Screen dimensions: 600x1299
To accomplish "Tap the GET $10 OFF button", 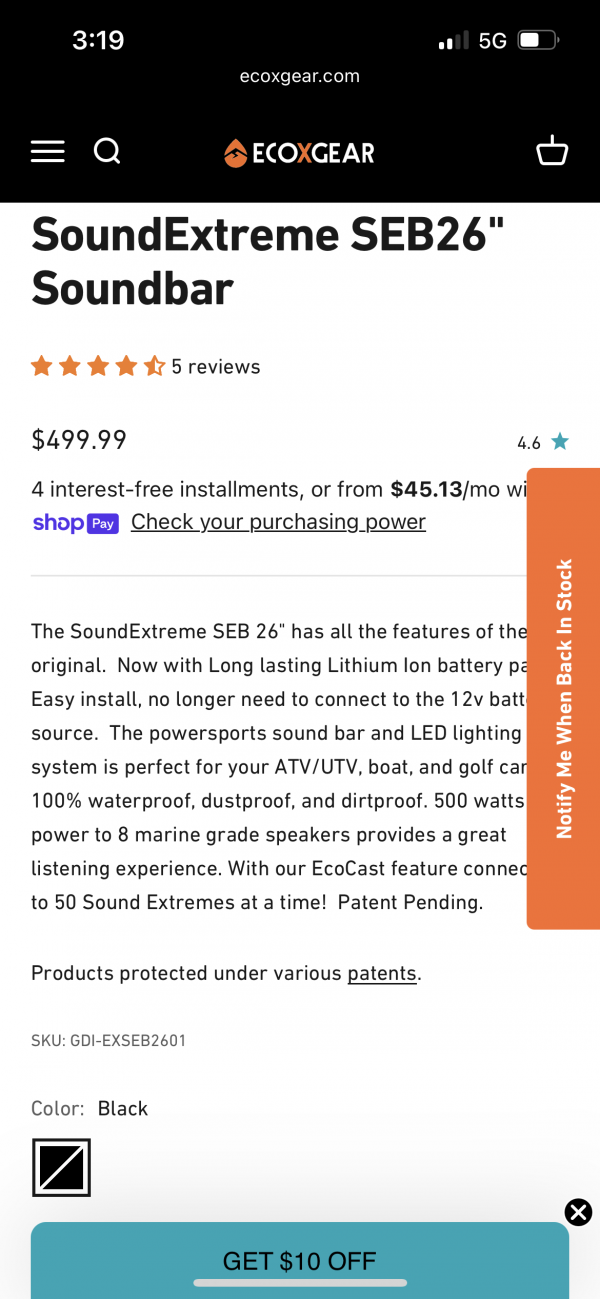I will (300, 1262).
